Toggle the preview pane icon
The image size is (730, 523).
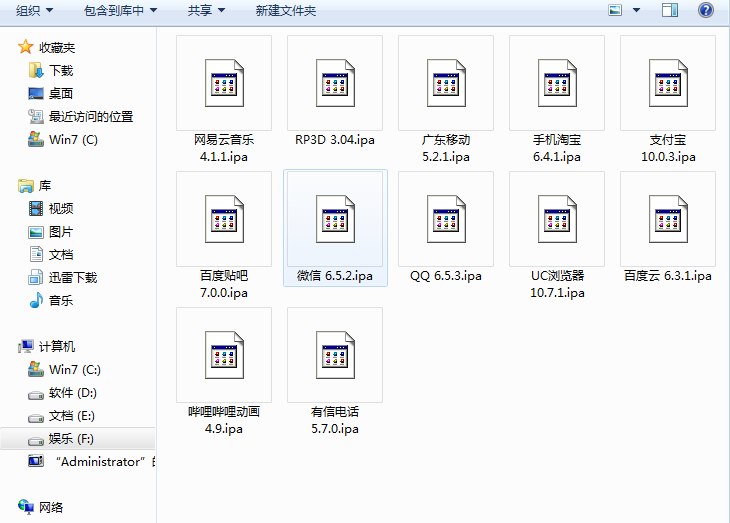point(670,10)
